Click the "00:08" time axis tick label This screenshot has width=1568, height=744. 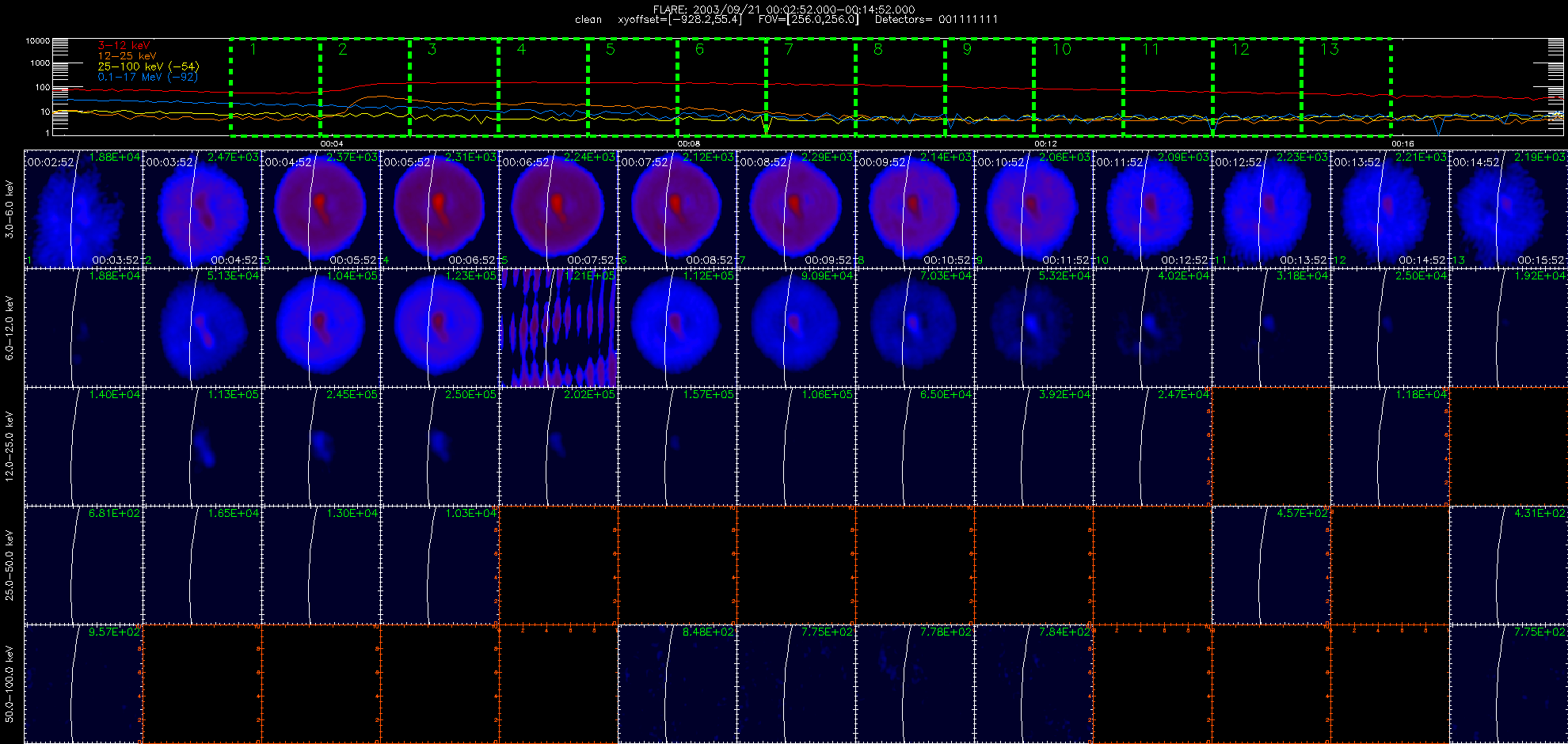pyautogui.click(x=688, y=143)
